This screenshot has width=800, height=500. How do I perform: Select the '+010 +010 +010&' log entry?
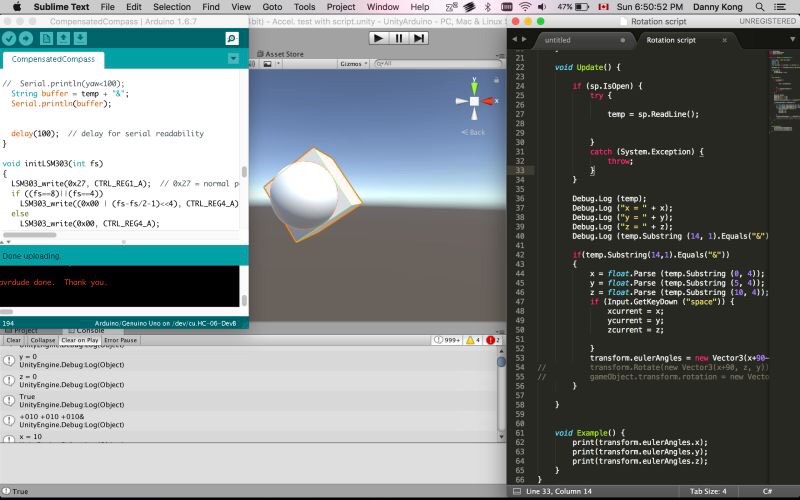[x=248, y=420]
